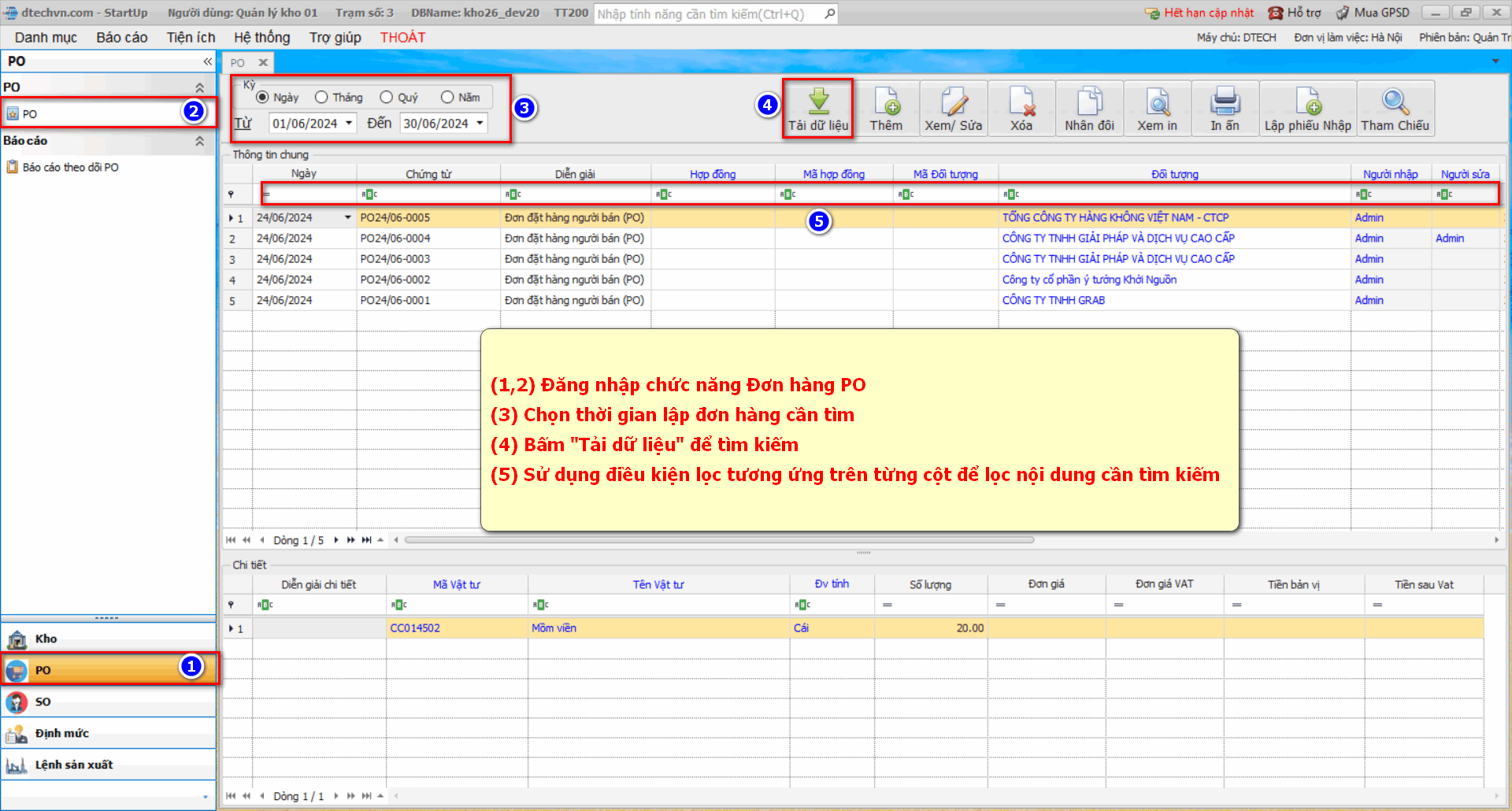
Task: Duplicate record with Nhân đôi icon
Action: (x=1089, y=102)
